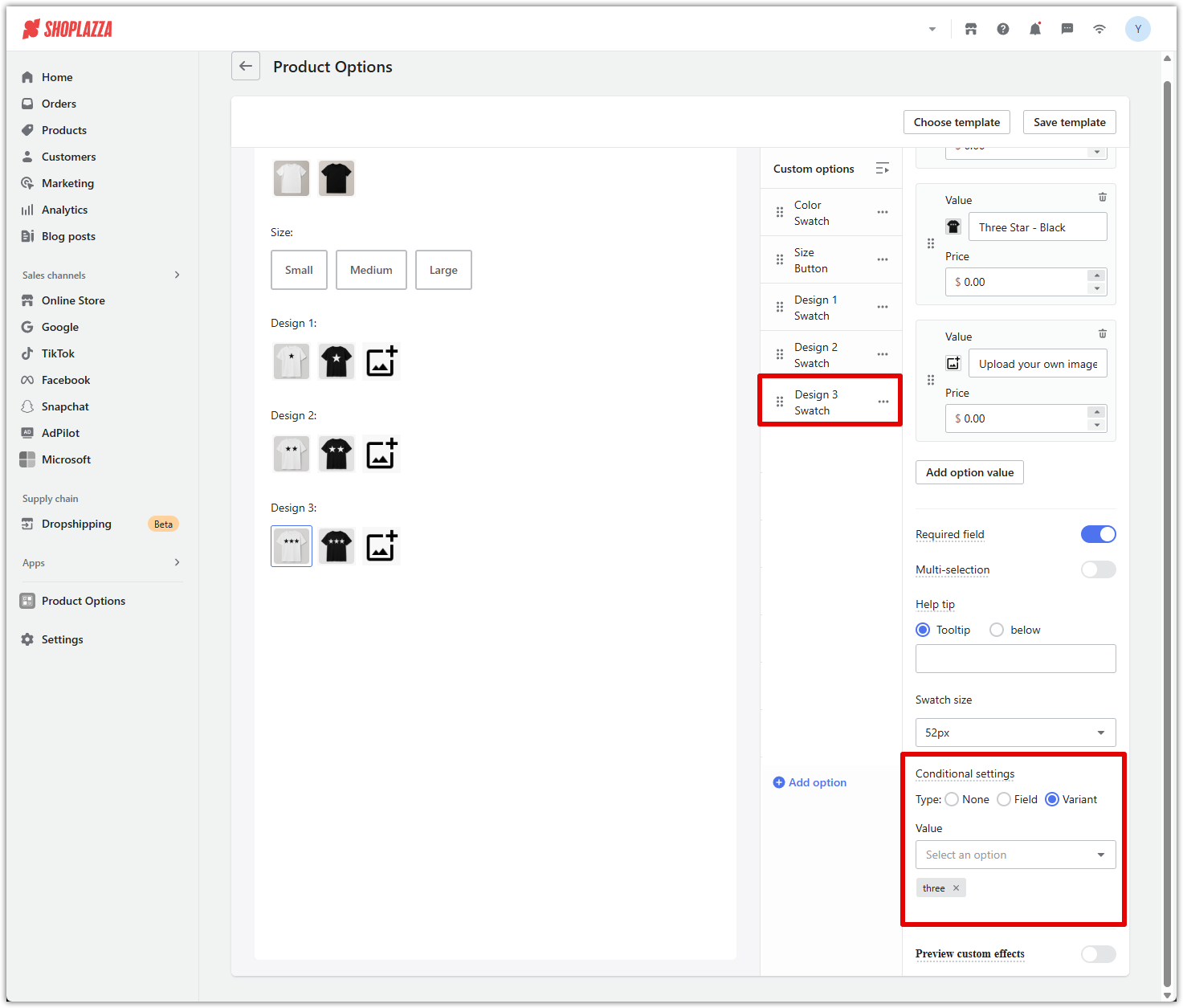This screenshot has width=1183, height=1008.
Task: Click the chat message icon in header
Action: point(1067,29)
